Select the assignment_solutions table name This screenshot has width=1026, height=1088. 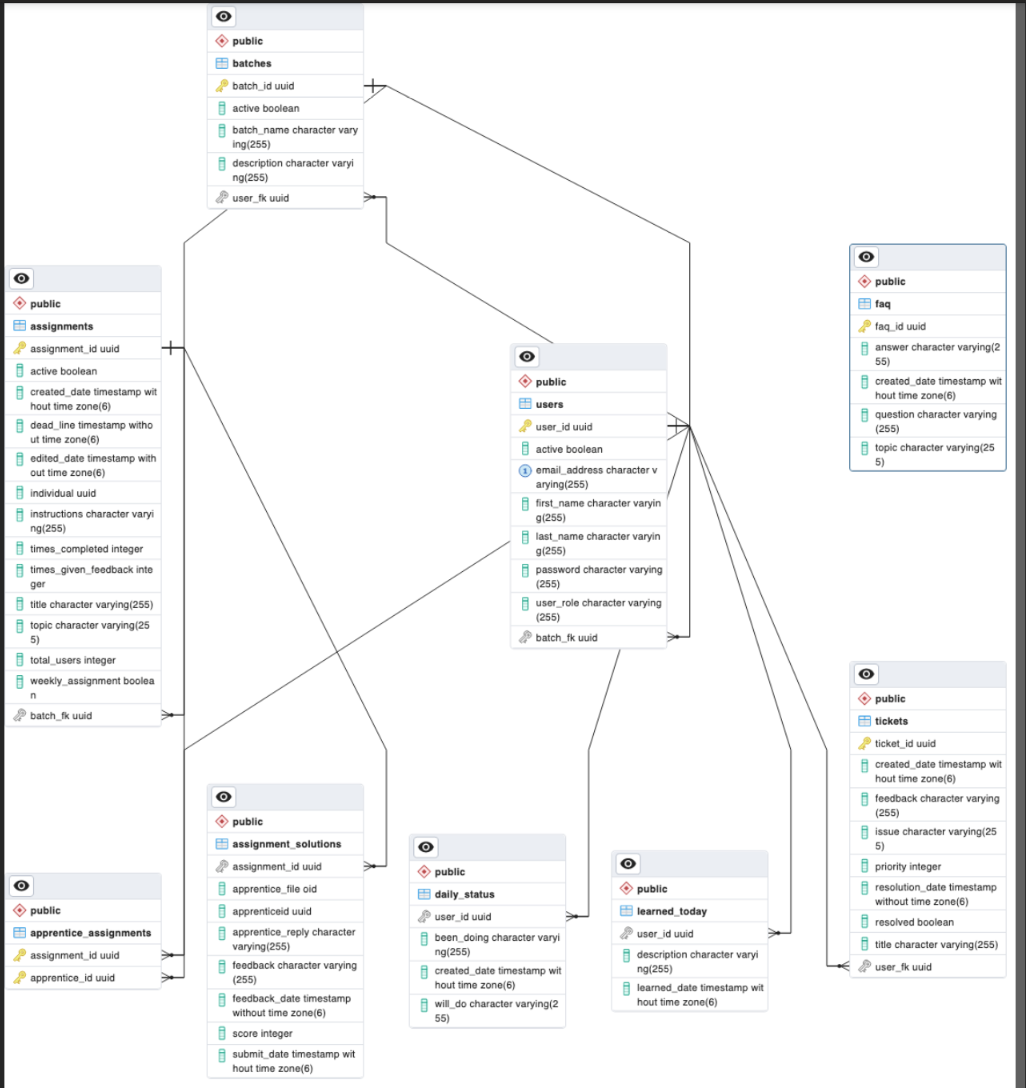[287, 844]
